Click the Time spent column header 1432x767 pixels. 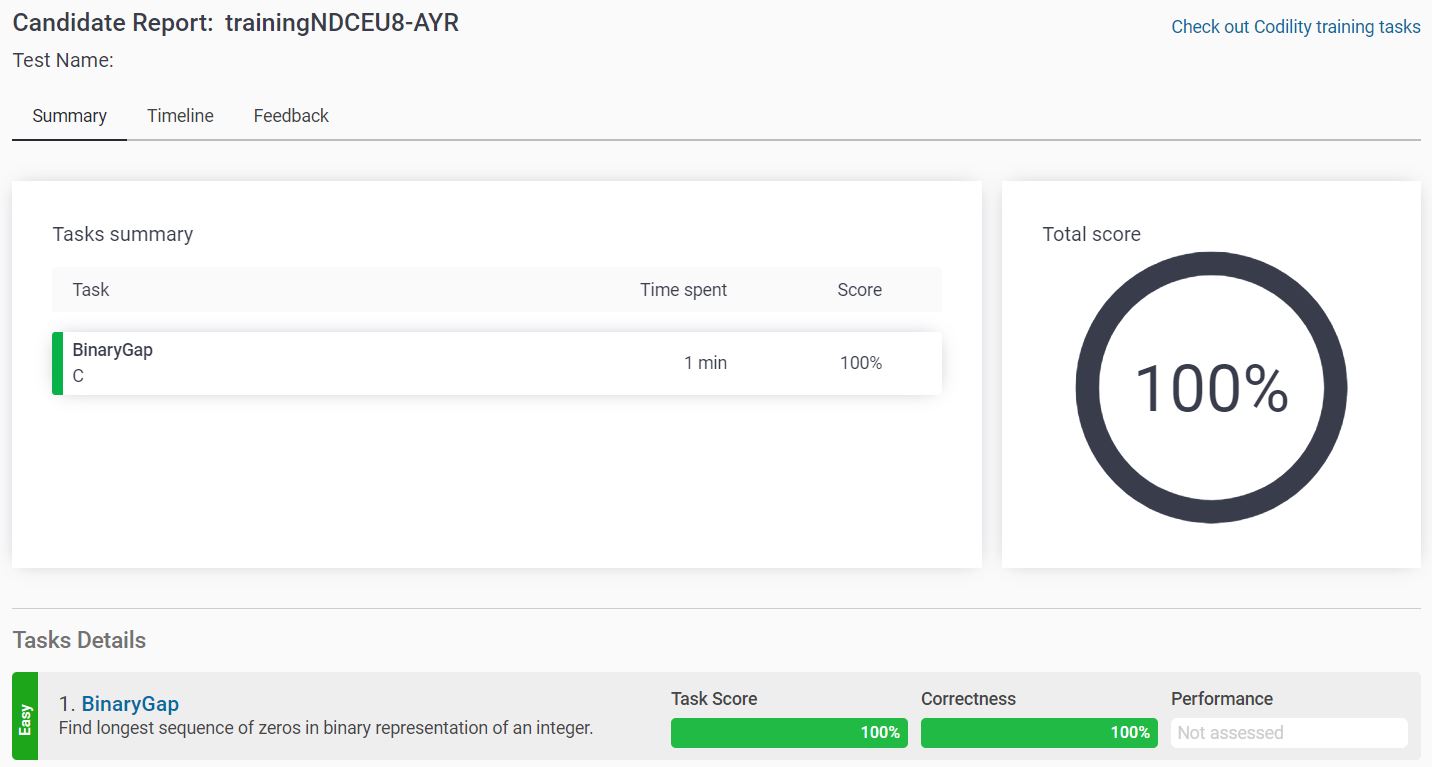(683, 290)
